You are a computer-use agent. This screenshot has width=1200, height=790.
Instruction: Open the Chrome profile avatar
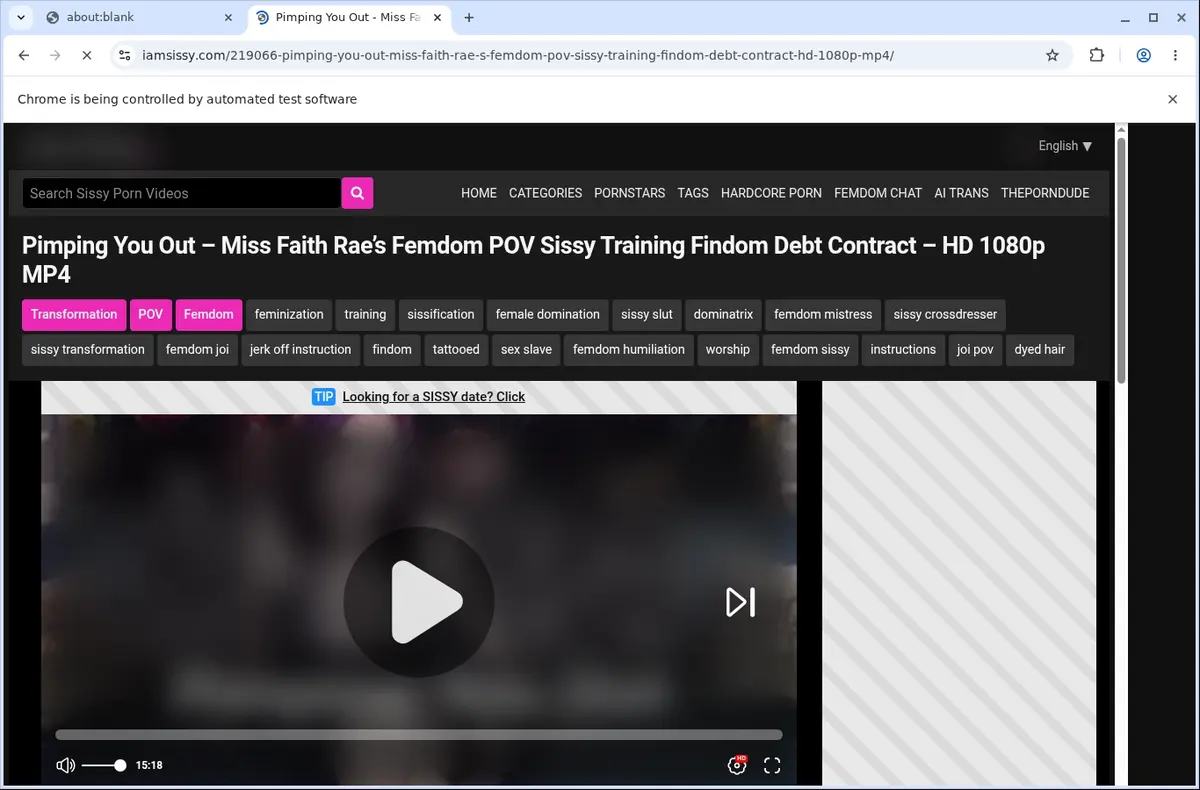pyautogui.click(x=1143, y=56)
